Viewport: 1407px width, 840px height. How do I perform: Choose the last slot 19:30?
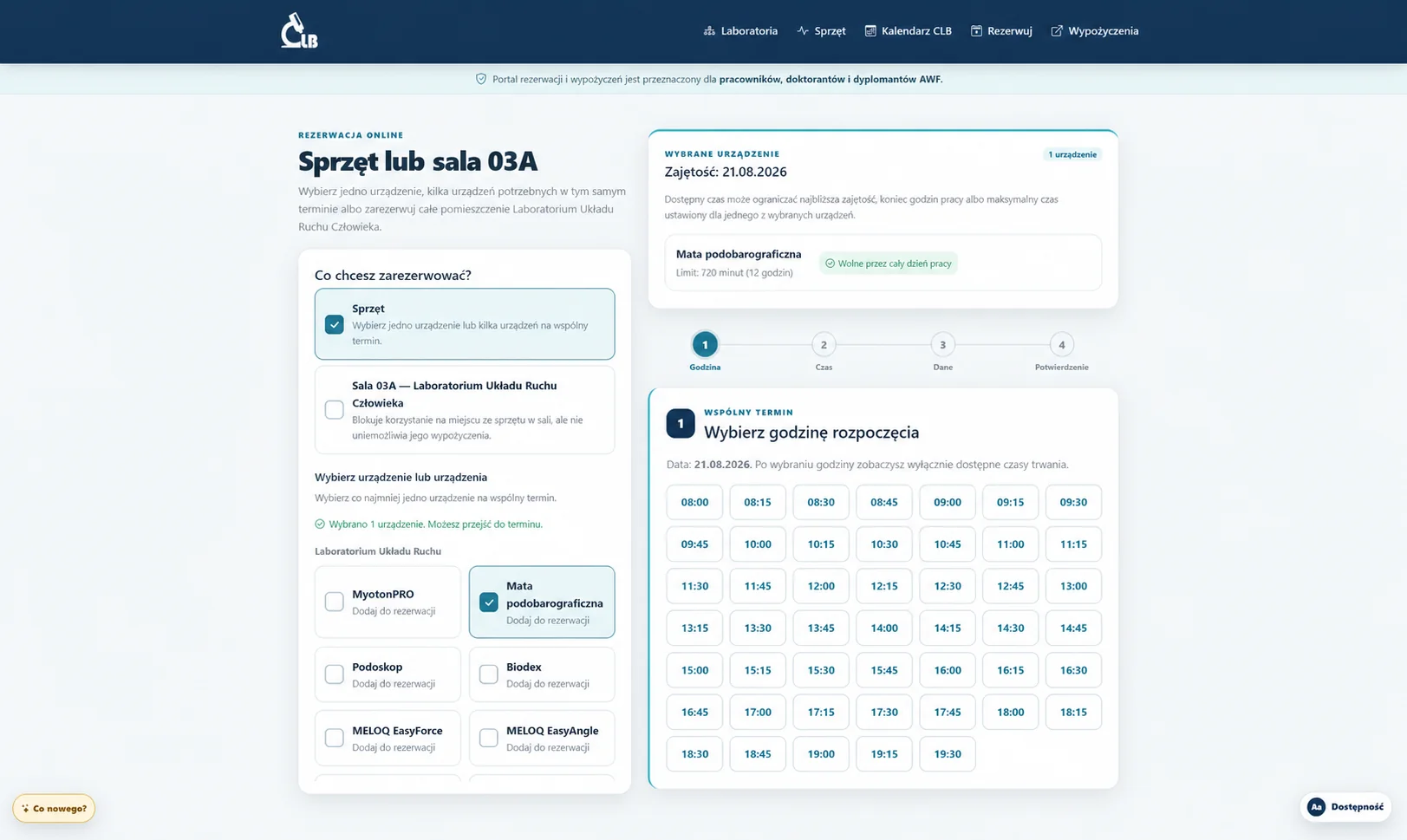click(948, 754)
